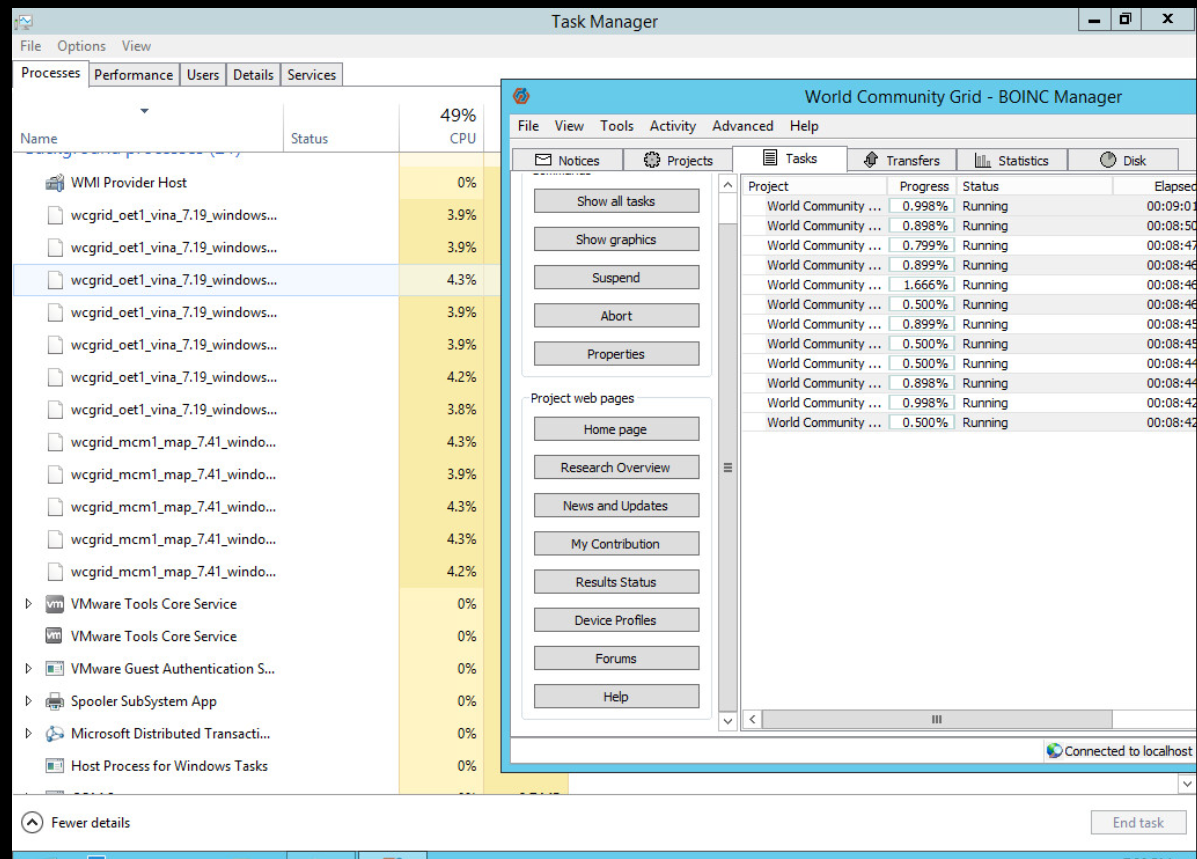Expand the Spooler SubSystem App row
Image resolution: width=1197 pixels, height=859 pixels.
[28, 701]
